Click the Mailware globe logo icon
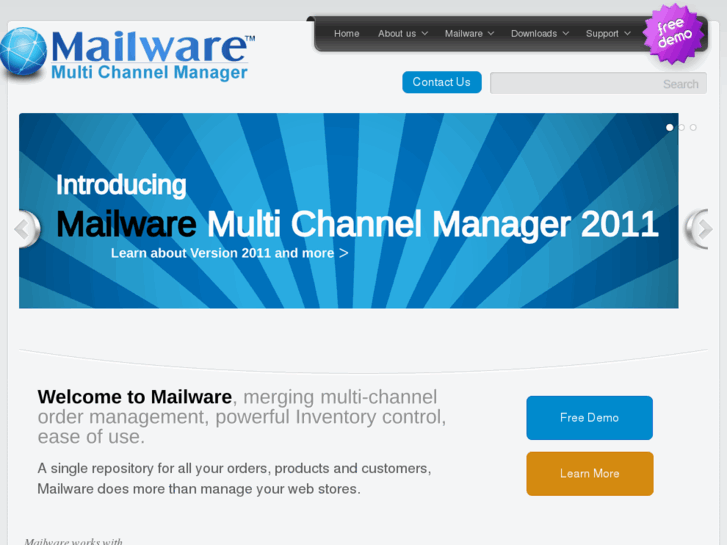The width and height of the screenshot is (727, 545). 23,51
